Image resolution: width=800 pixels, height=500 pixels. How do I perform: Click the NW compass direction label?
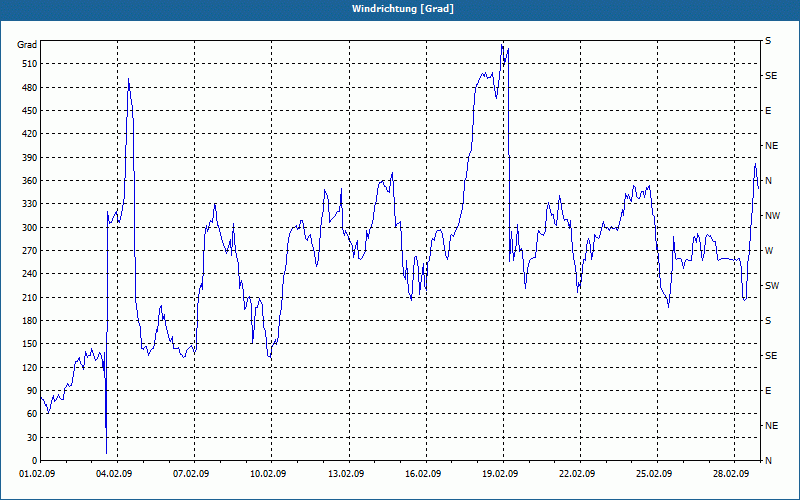[772, 216]
